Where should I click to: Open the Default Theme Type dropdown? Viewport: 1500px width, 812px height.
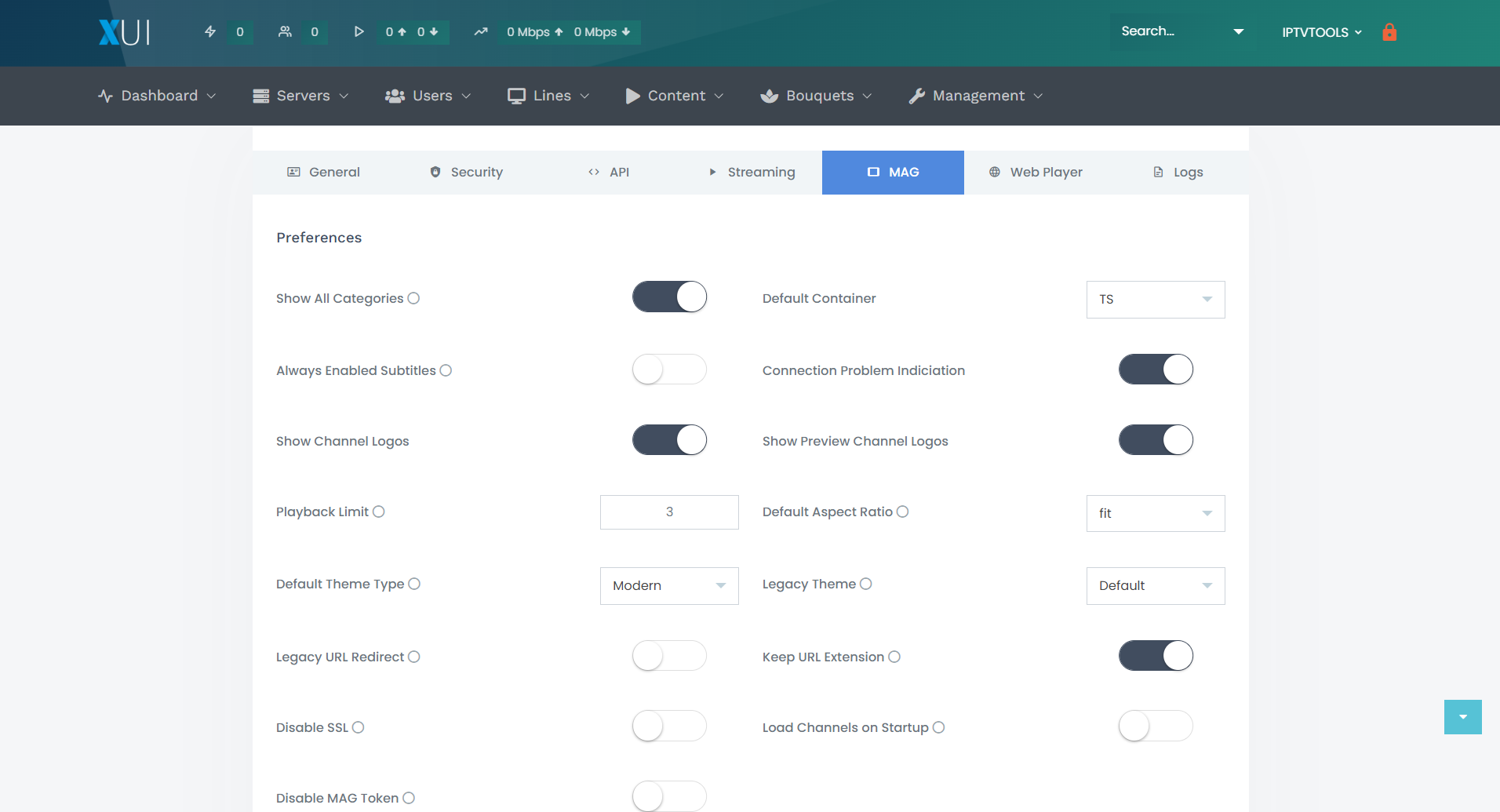pyautogui.click(x=669, y=586)
